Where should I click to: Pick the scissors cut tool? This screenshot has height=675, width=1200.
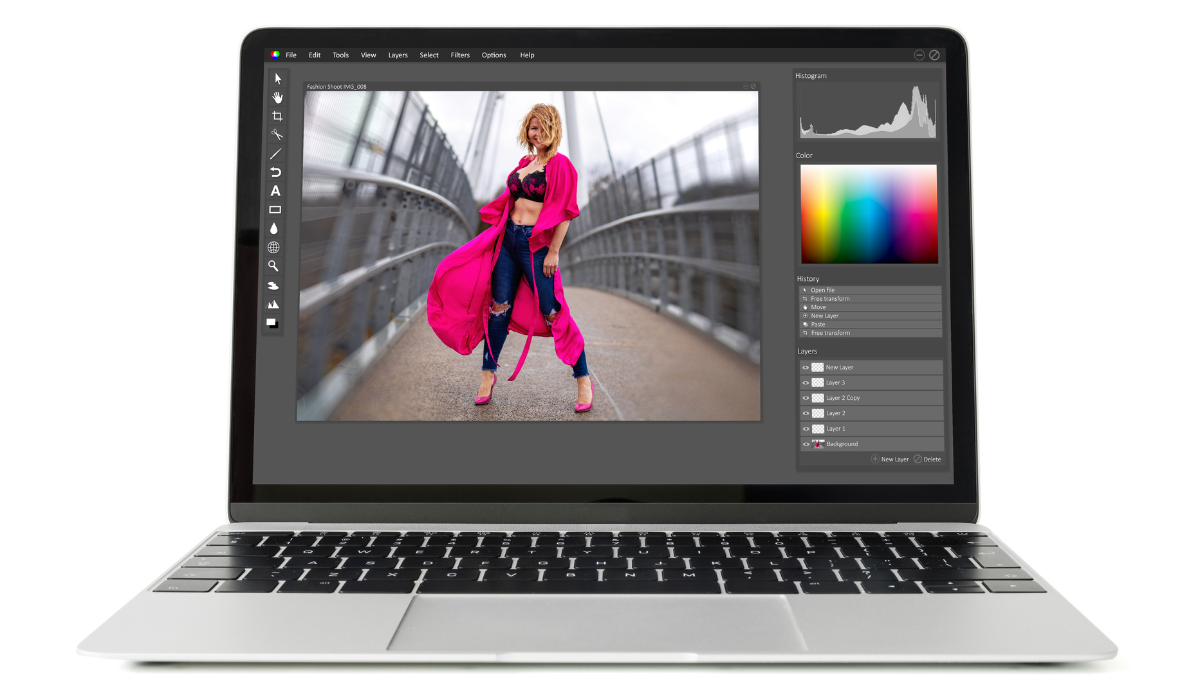click(276, 135)
